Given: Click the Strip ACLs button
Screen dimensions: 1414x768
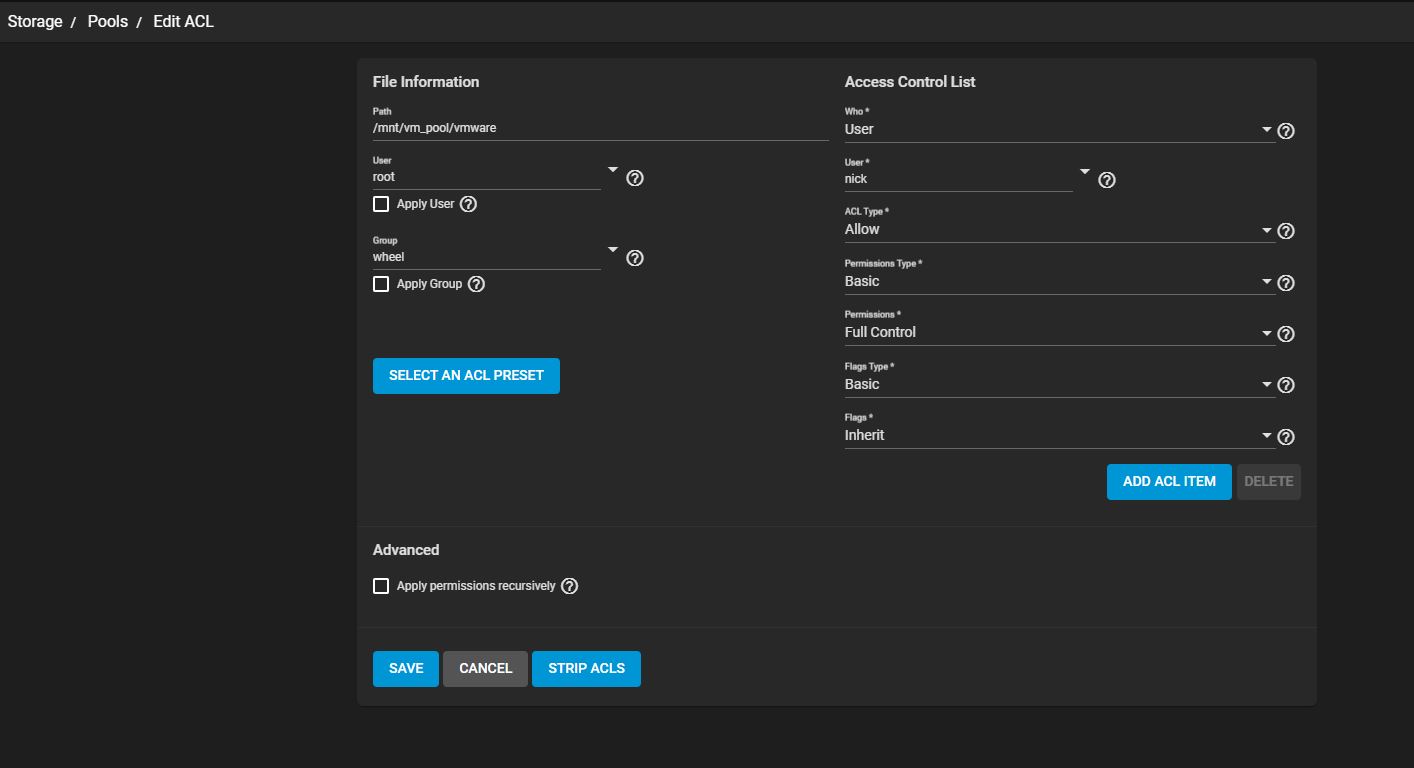Looking at the screenshot, I should [586, 669].
